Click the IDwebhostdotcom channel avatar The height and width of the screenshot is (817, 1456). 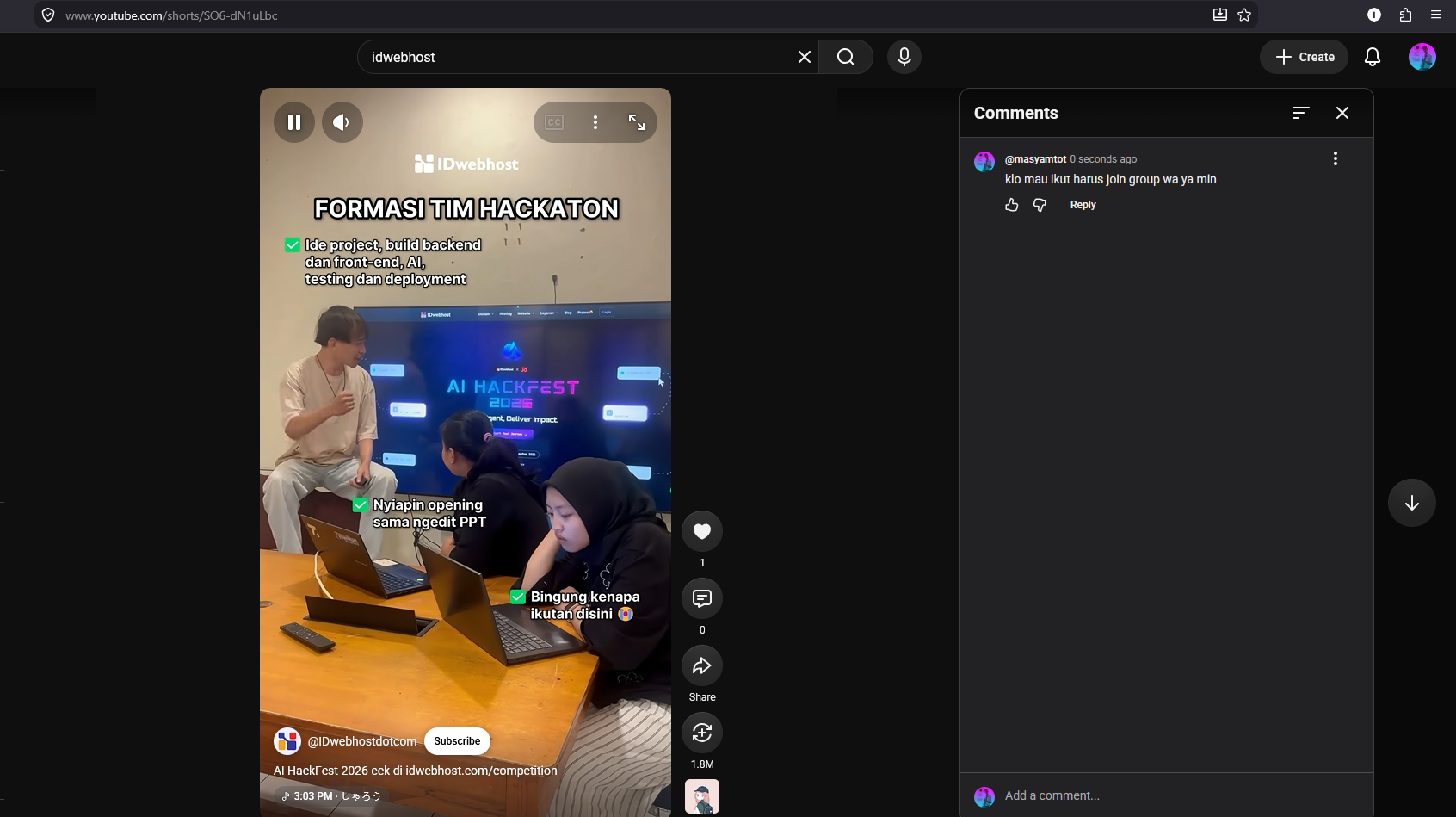pos(287,741)
